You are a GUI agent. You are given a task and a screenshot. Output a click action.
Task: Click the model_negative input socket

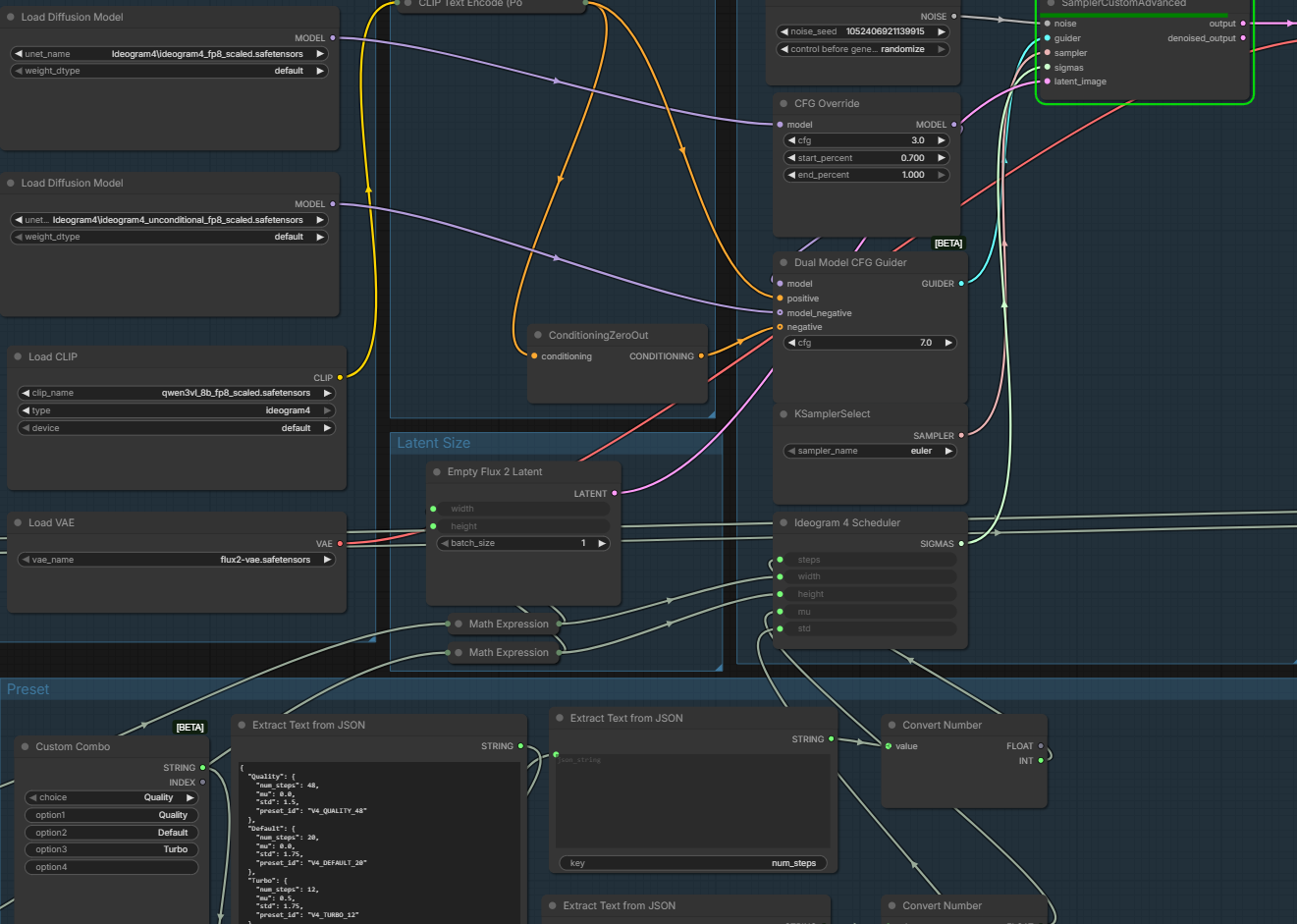pos(780,313)
